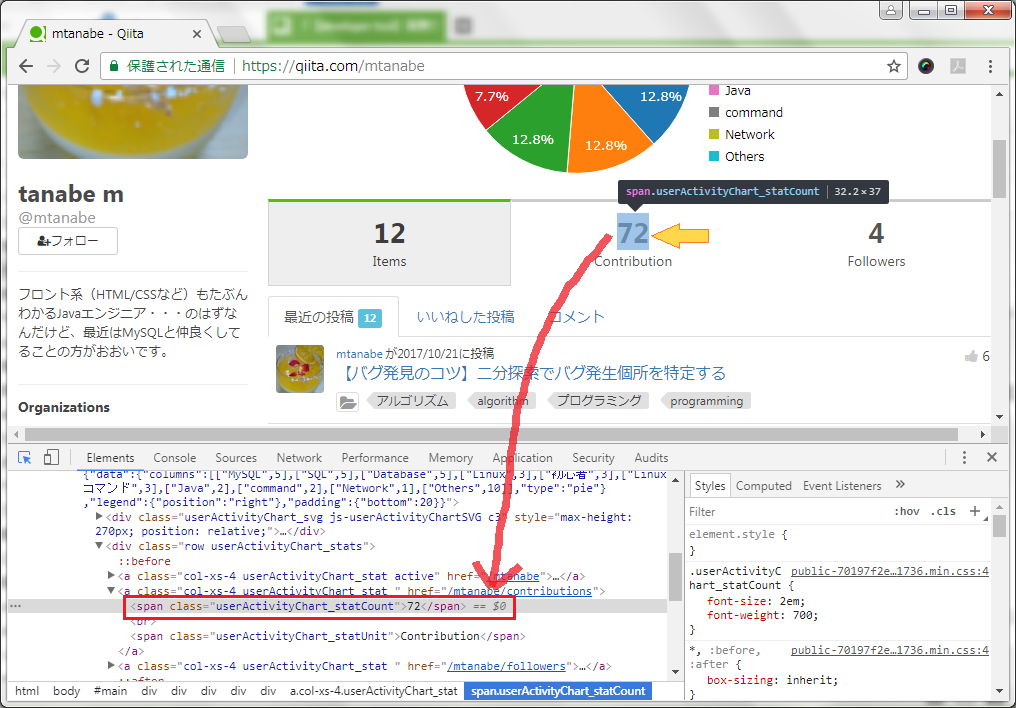Reload the Qiita profile page
Image resolution: width=1016 pixels, height=708 pixels.
point(83,66)
